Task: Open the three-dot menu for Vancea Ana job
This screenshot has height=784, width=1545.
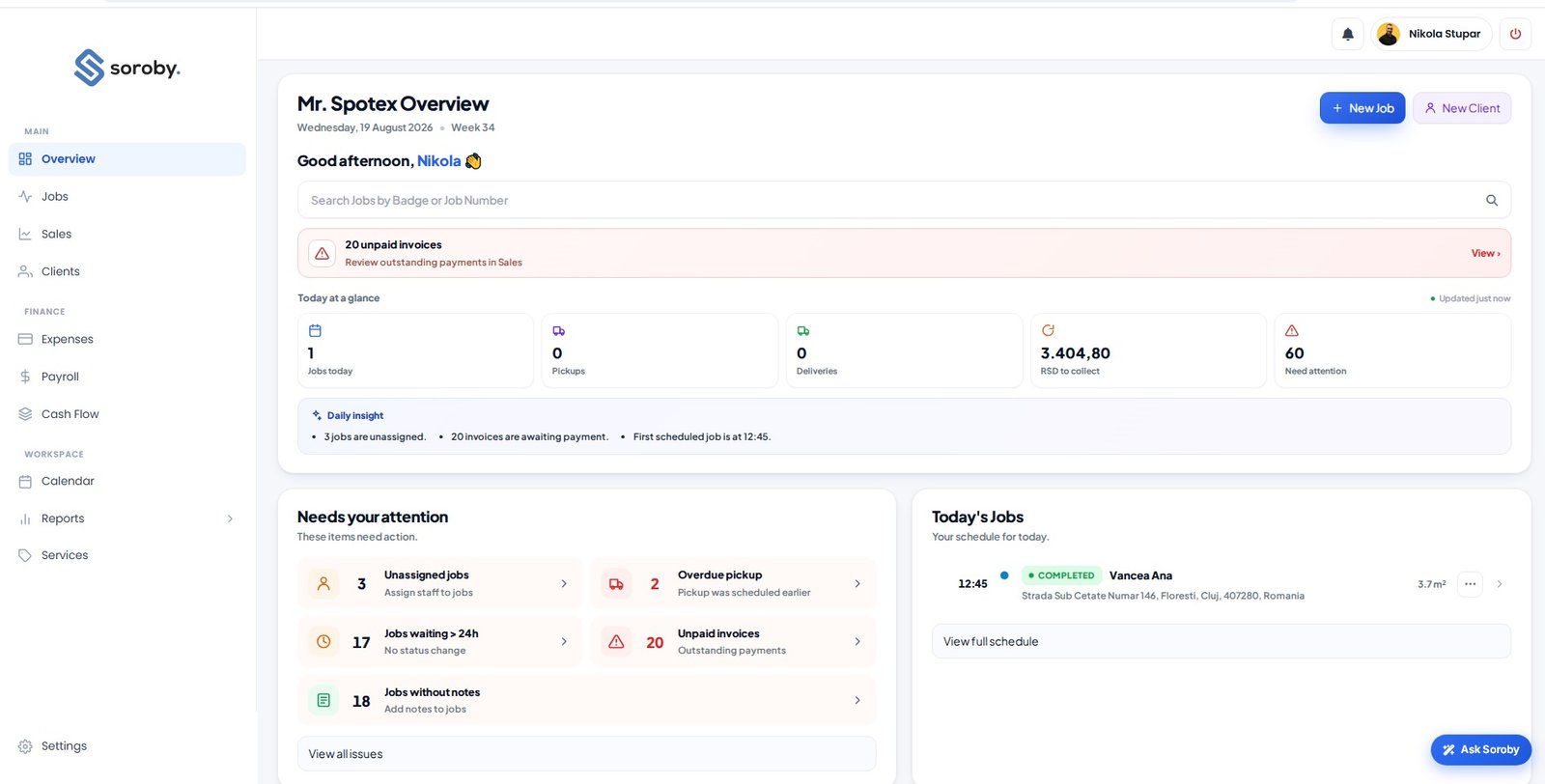Action: click(x=1470, y=584)
